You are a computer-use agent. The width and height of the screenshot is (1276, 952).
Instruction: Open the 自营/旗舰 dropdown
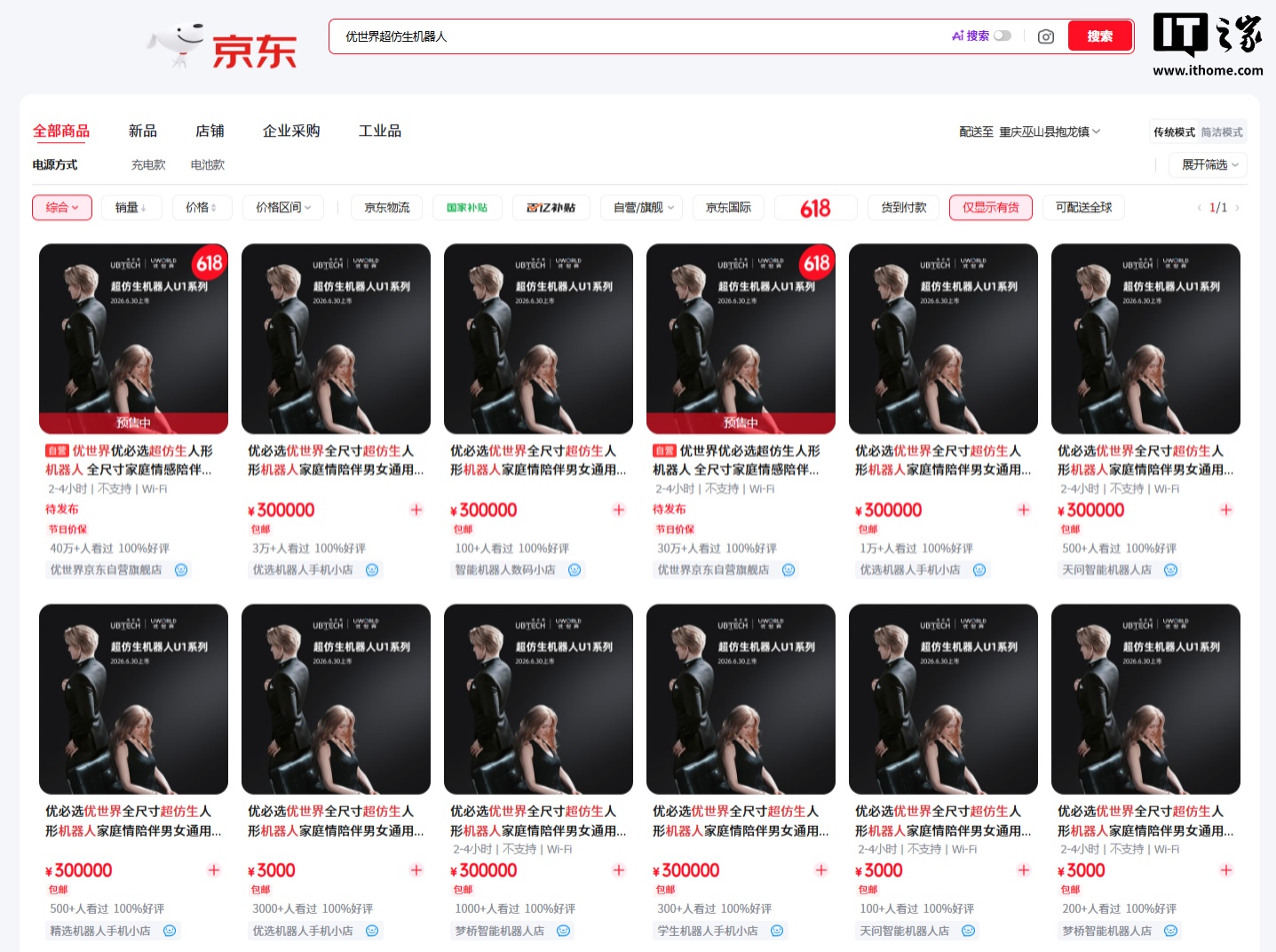pos(642,208)
